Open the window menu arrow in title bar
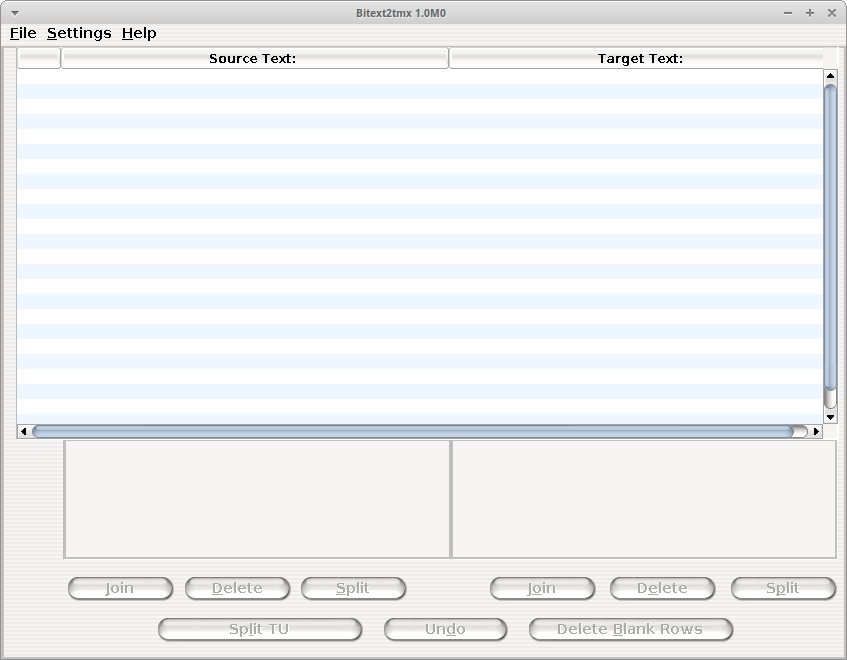This screenshot has height=660, width=847. click(15, 13)
